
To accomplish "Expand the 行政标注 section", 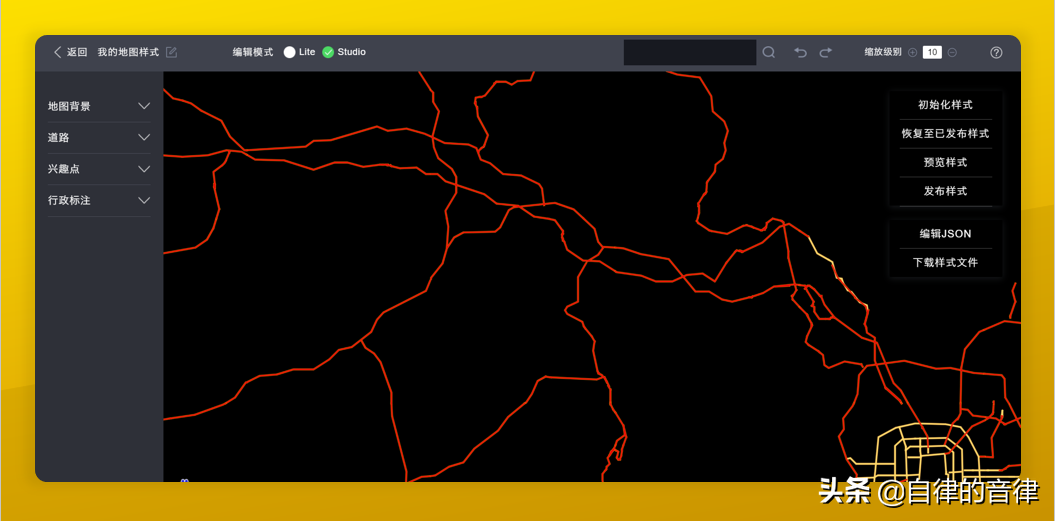I will [99, 201].
